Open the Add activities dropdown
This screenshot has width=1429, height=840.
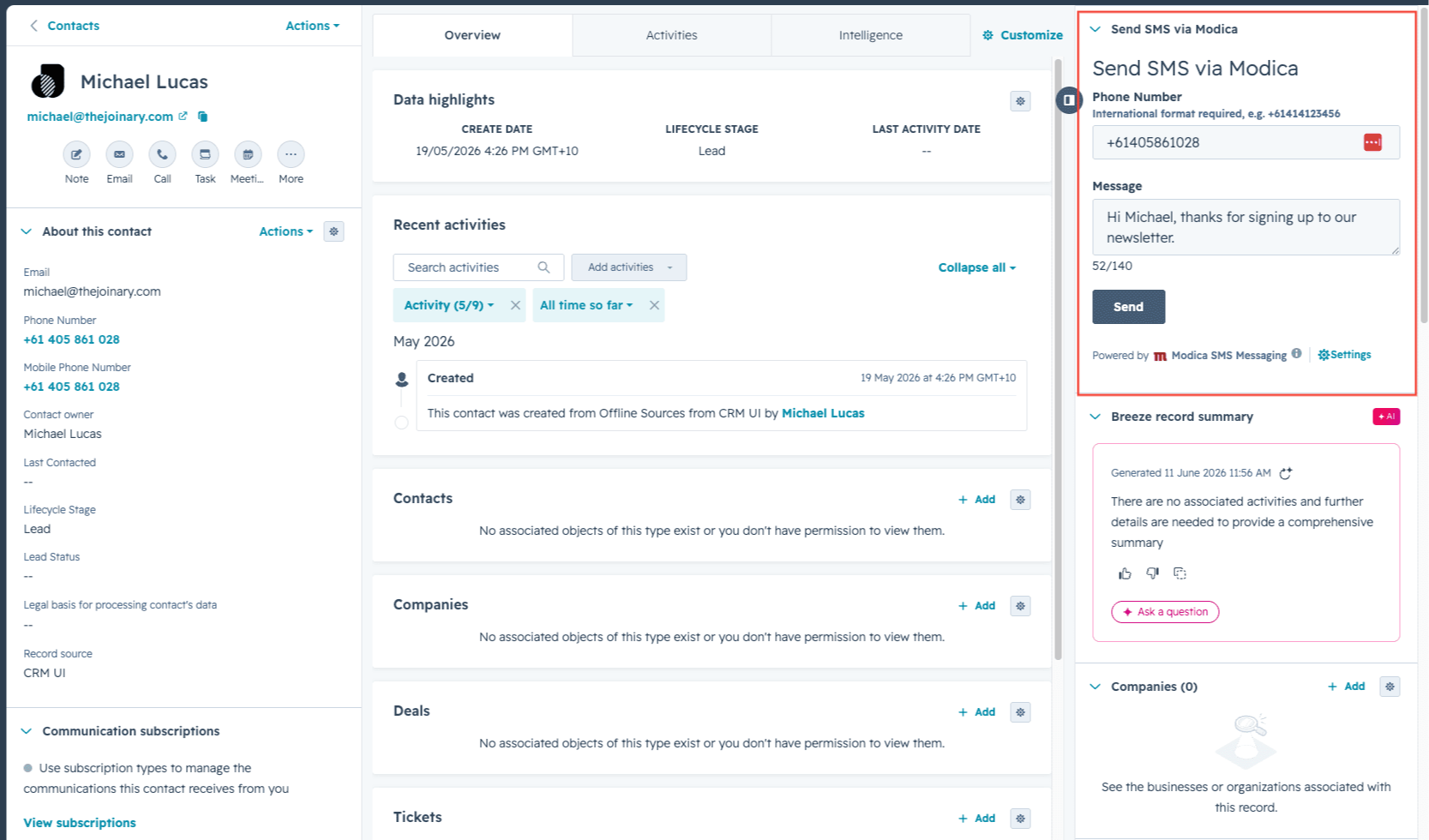pos(629,267)
